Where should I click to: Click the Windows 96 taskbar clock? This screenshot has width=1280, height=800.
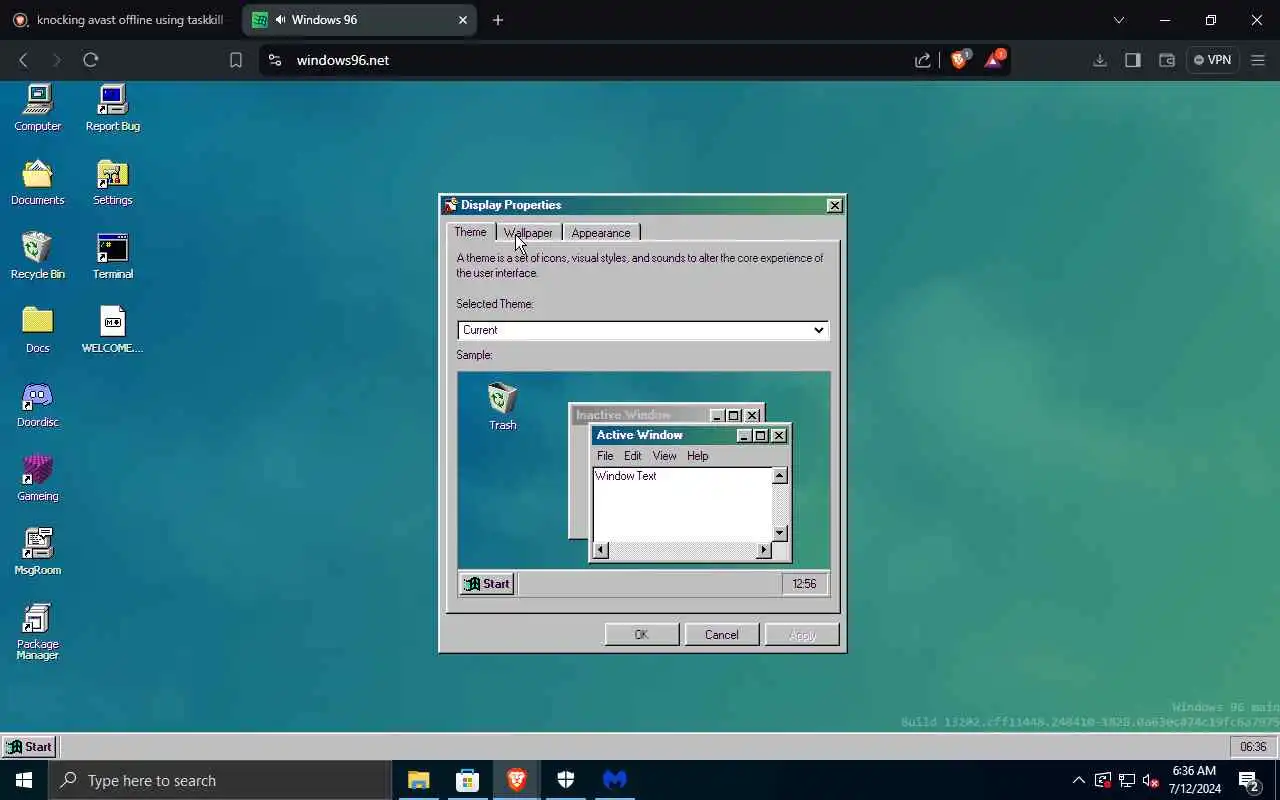pos(1253,747)
